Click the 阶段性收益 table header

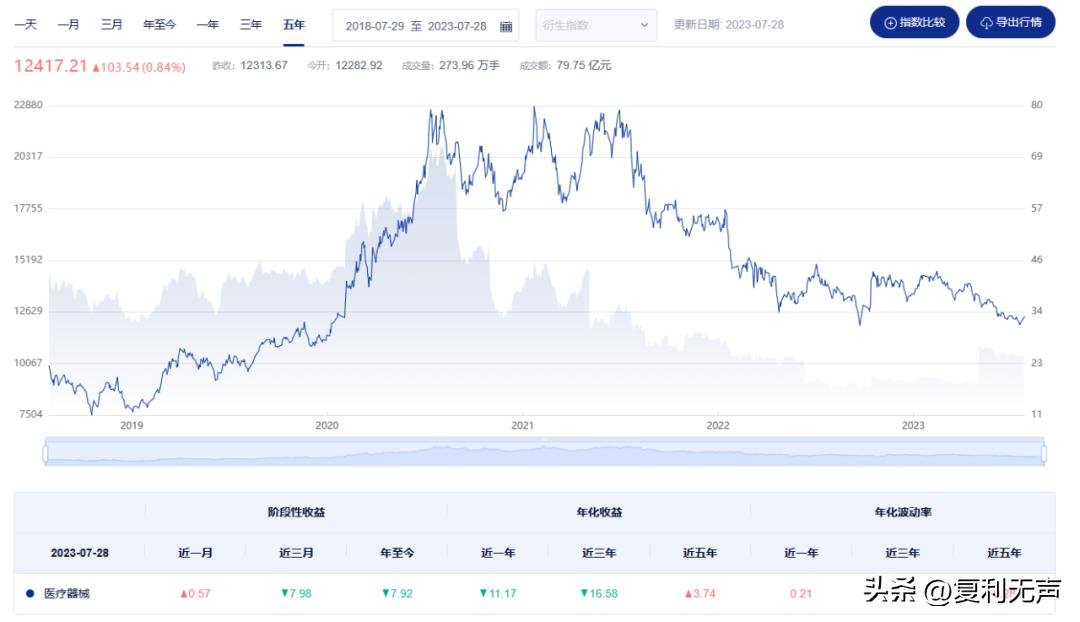pyautogui.click(x=296, y=512)
